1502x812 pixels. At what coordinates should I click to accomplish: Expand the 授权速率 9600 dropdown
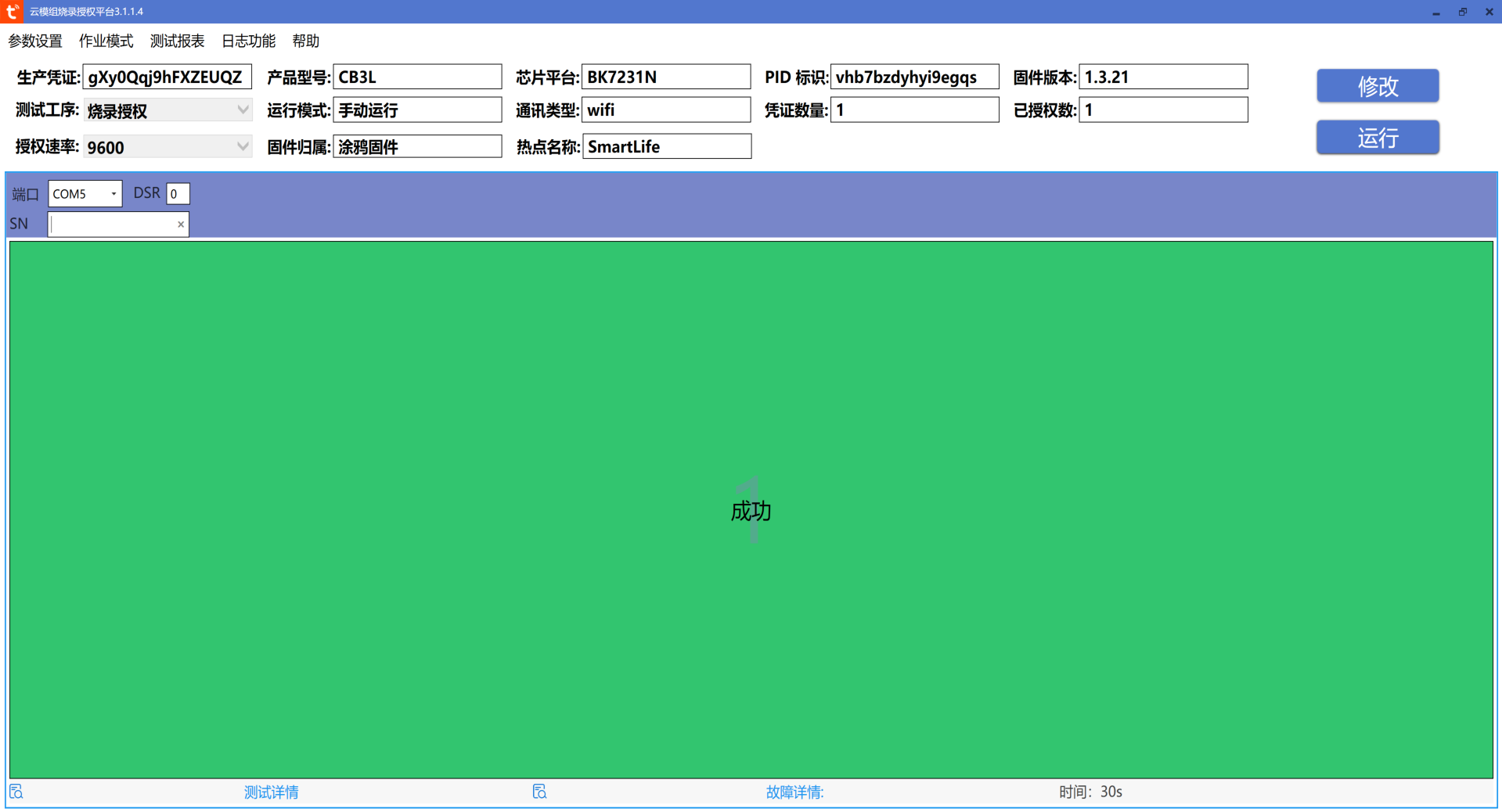click(167, 146)
